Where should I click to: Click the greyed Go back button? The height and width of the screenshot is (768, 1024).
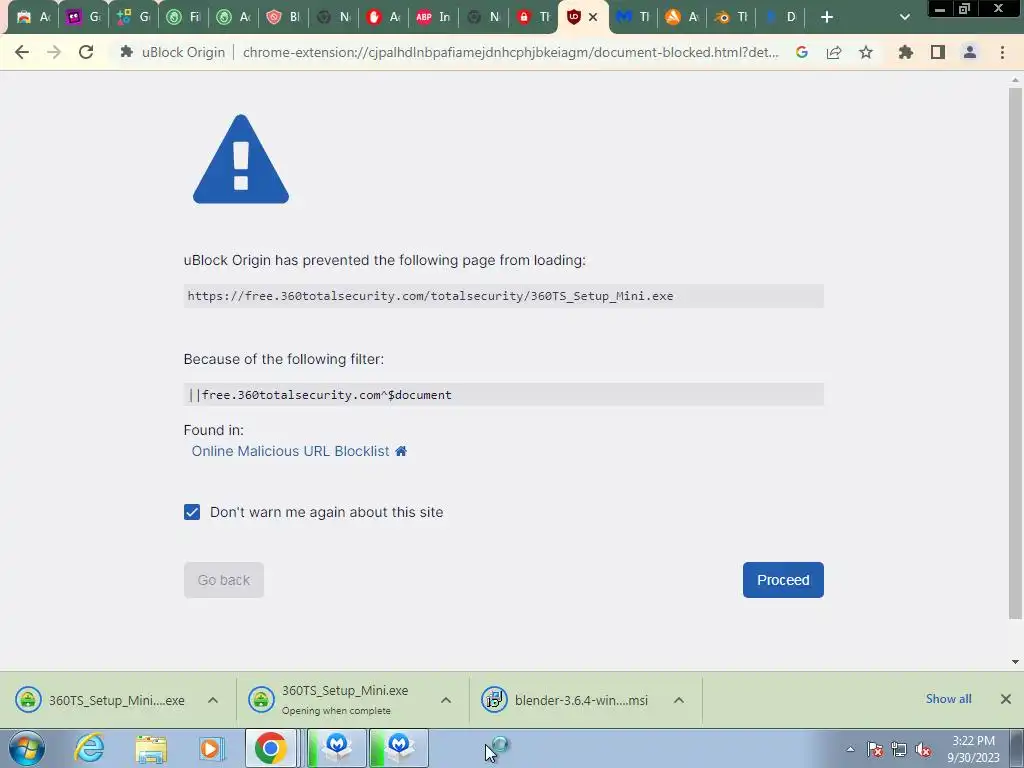pos(224,580)
